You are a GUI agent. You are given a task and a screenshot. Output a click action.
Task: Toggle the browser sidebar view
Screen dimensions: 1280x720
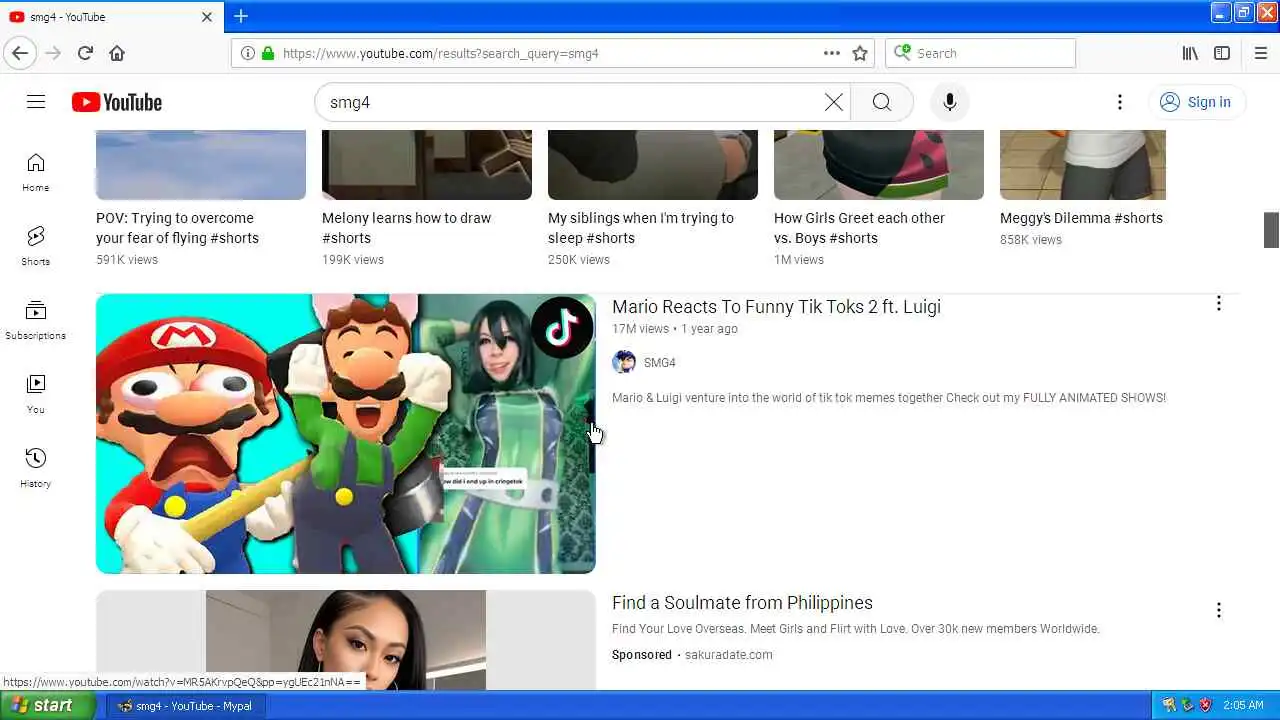1222,53
